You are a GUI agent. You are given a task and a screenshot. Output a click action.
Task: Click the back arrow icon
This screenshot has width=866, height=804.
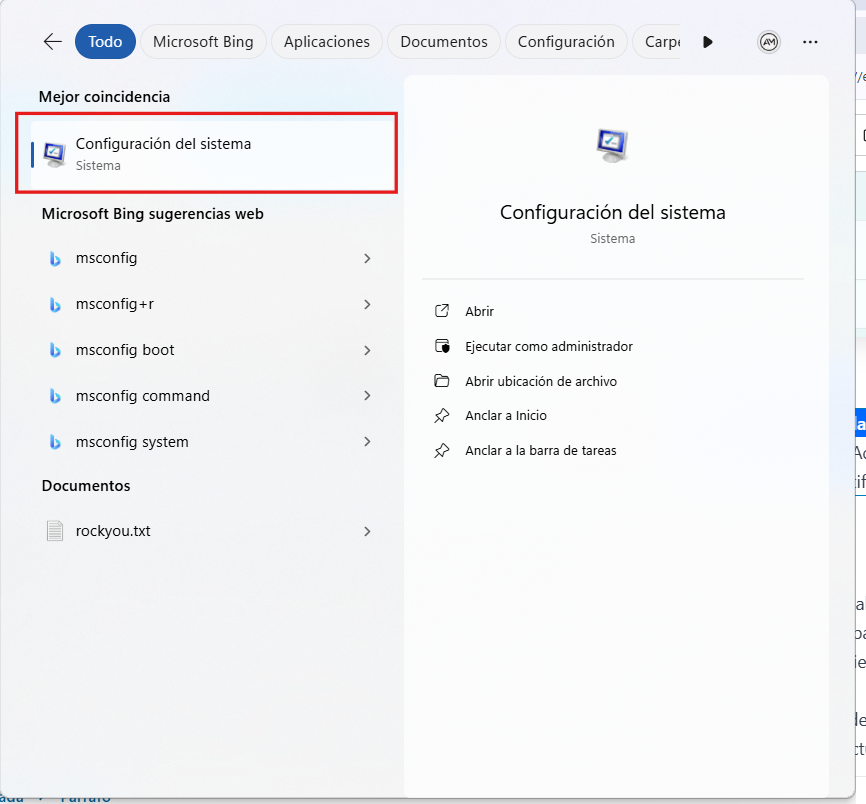(x=51, y=41)
